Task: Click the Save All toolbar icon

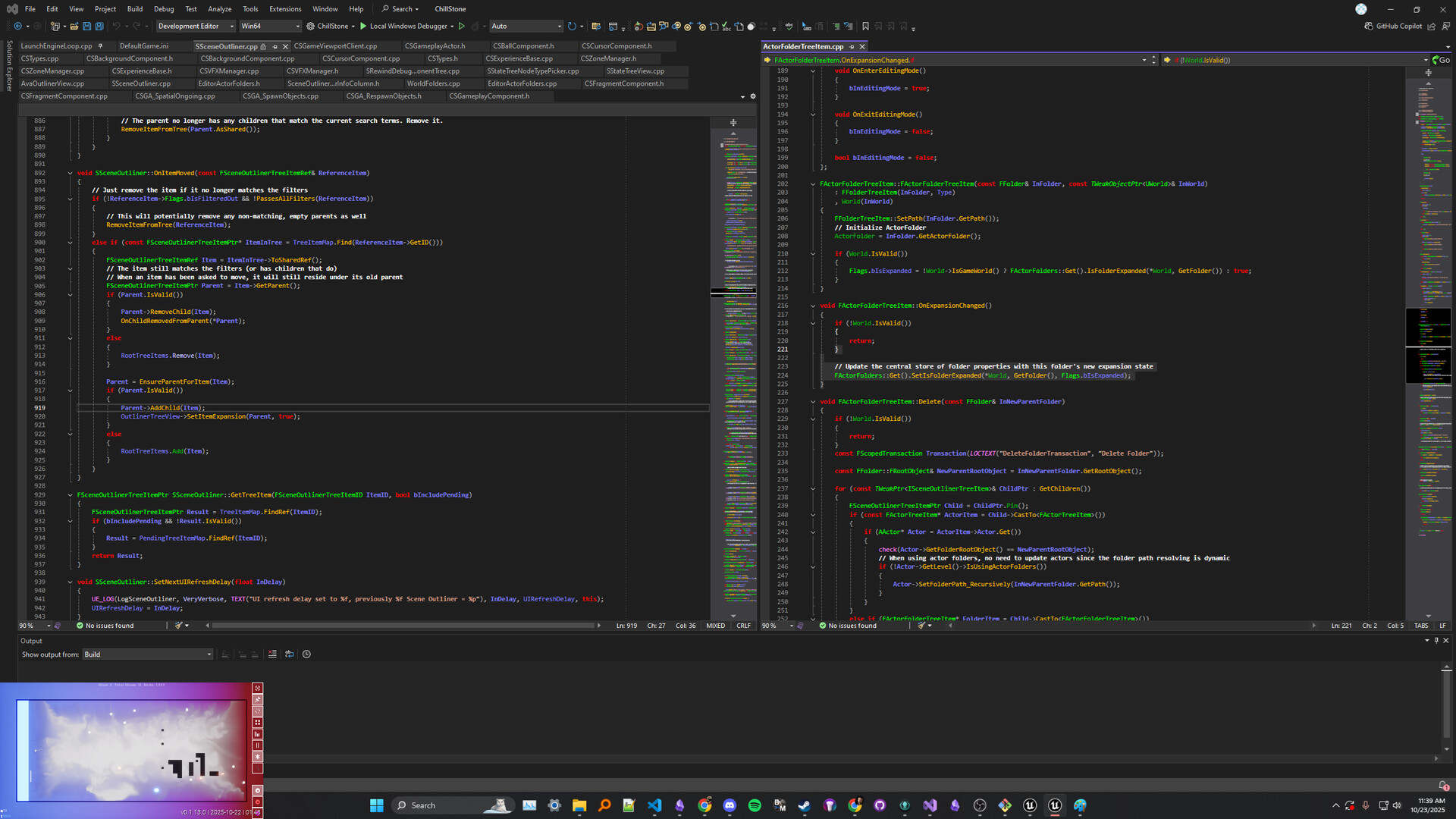Action: [99, 26]
